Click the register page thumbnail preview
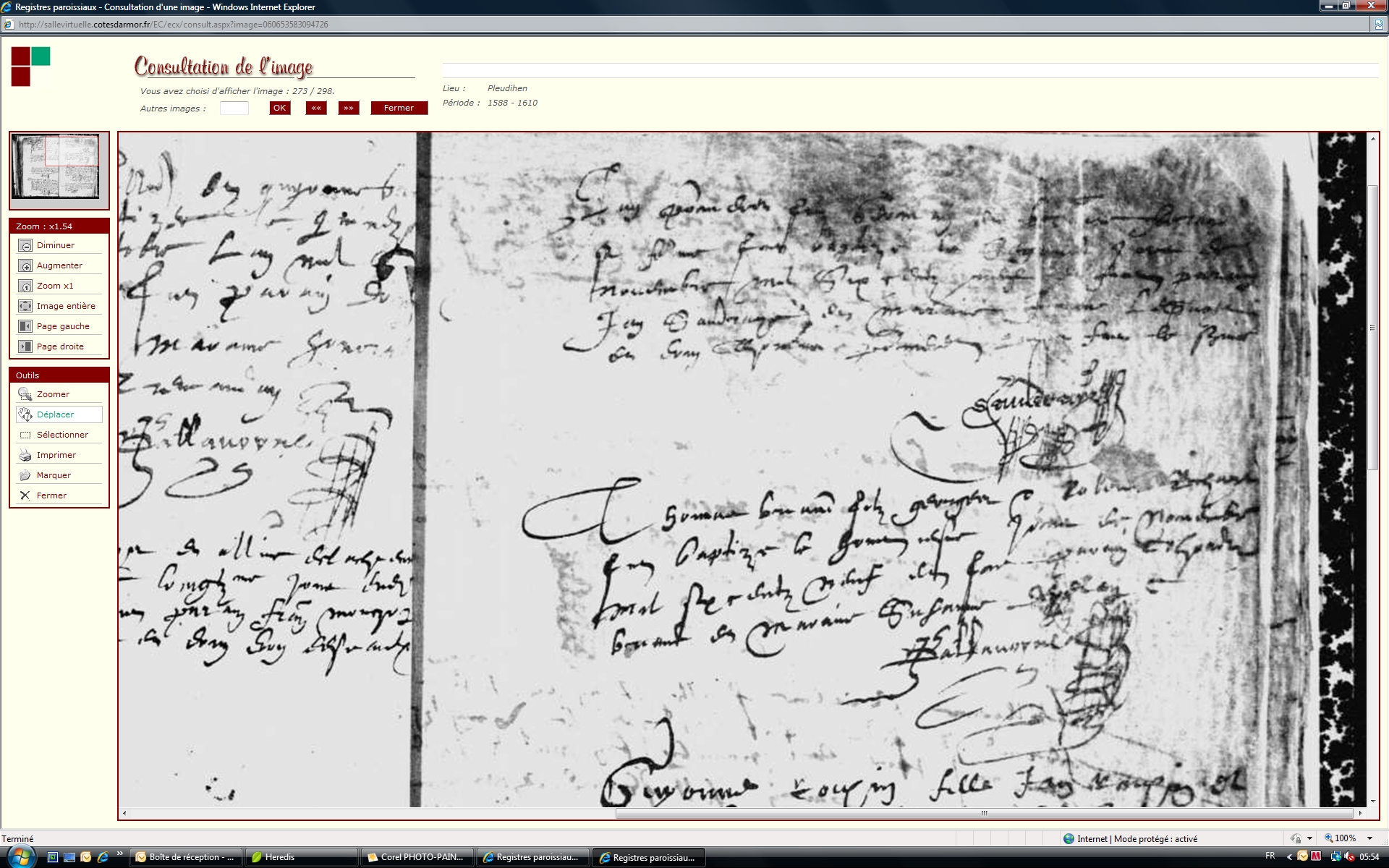Viewport: 1389px width, 868px height. [56, 166]
